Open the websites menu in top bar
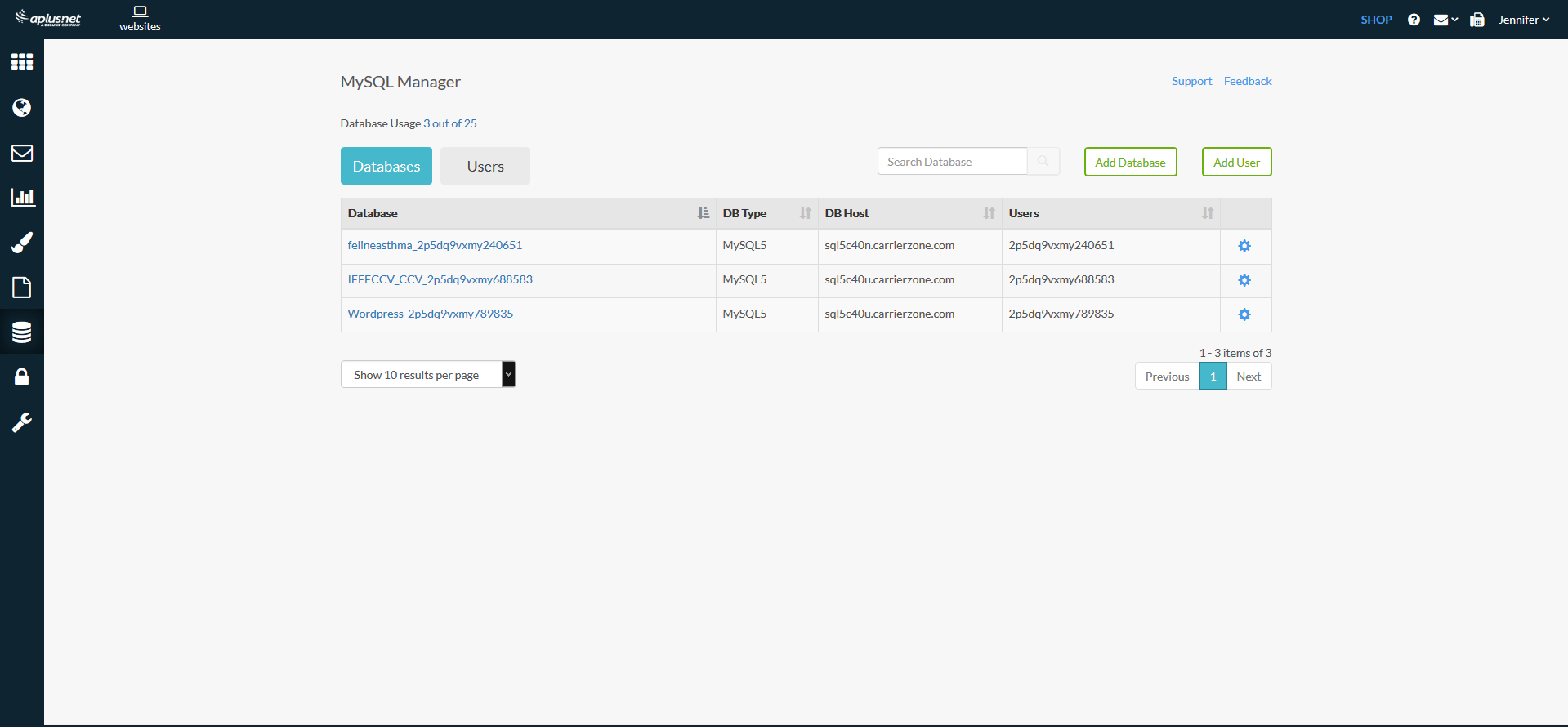The width and height of the screenshot is (1568, 727). (x=140, y=19)
